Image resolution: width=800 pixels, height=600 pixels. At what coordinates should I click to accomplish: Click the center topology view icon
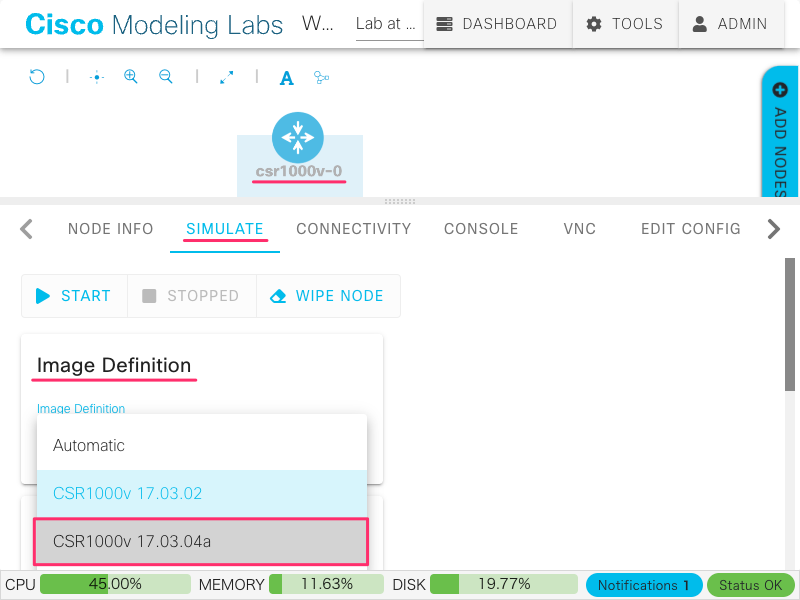click(x=96, y=78)
